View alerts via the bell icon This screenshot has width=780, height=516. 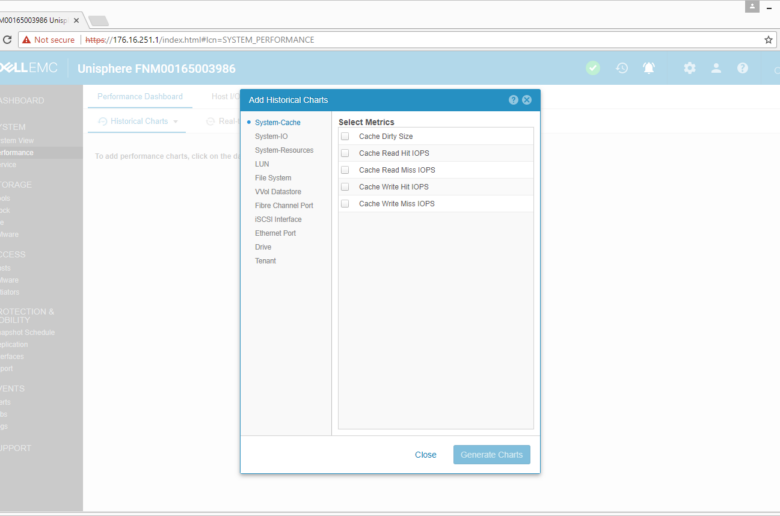pos(649,68)
